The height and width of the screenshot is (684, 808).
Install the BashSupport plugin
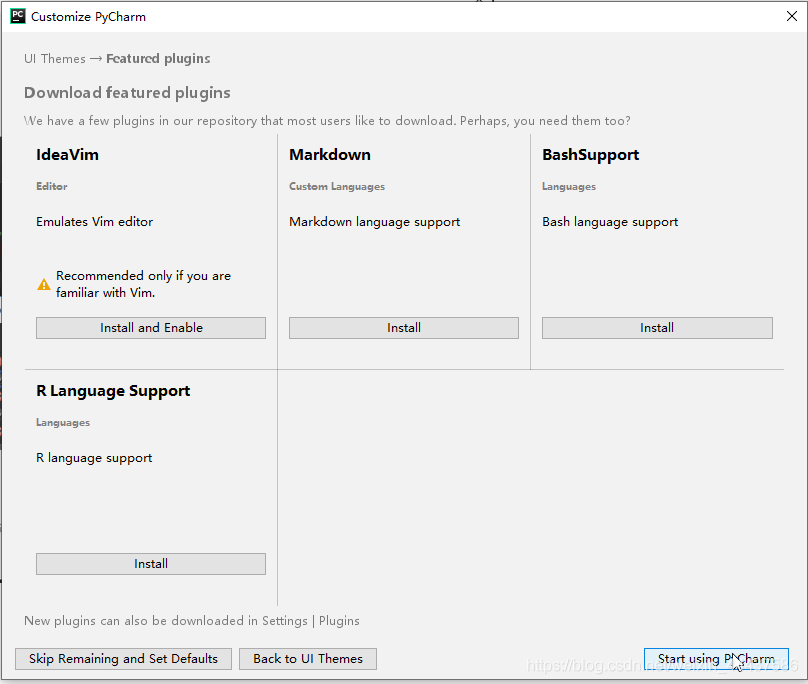coord(657,328)
